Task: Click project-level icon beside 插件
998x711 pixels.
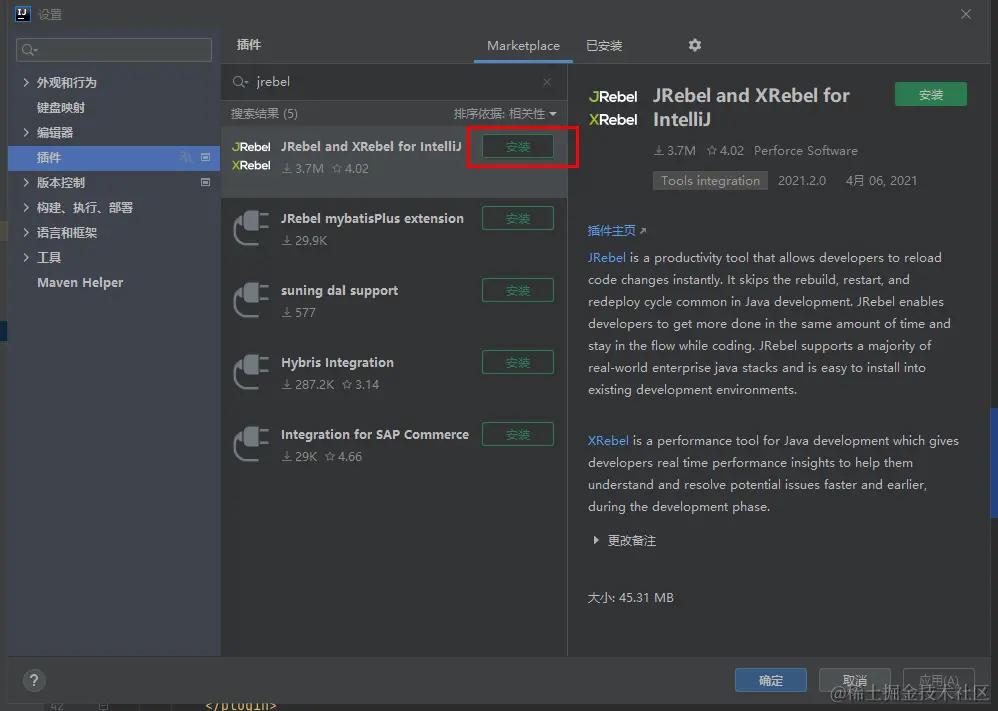Action: coord(206,157)
